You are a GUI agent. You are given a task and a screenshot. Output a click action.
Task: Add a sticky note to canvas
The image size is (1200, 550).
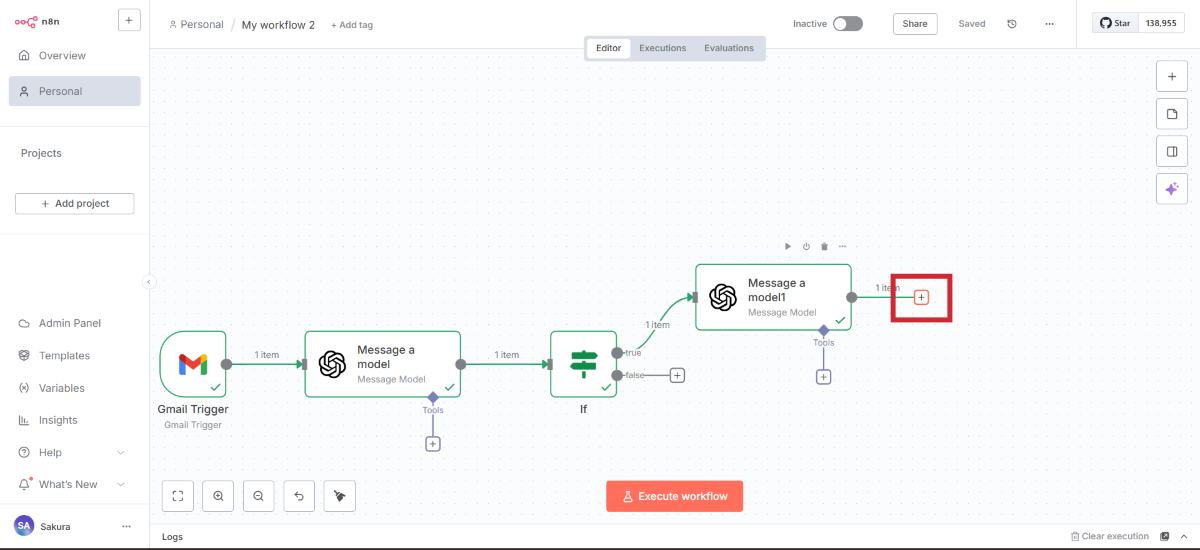[1171, 114]
